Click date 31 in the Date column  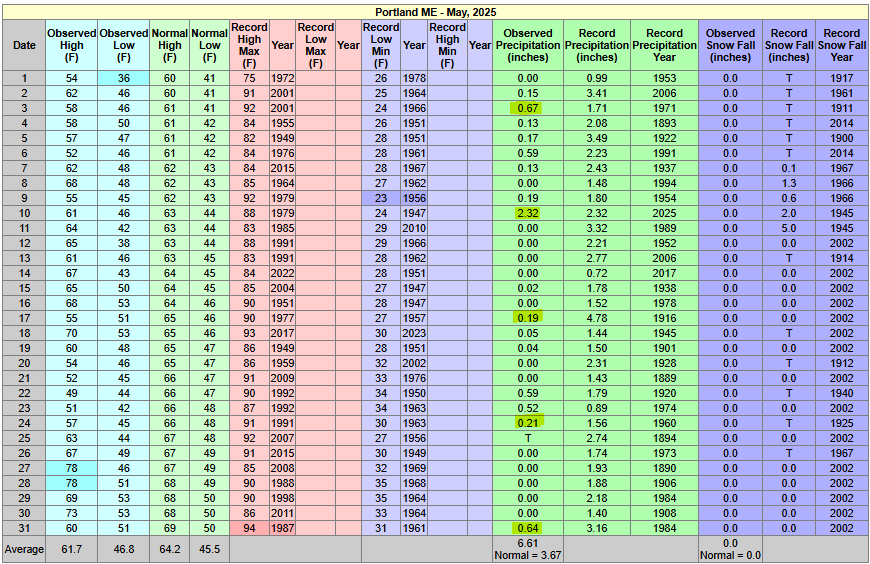coord(24,528)
